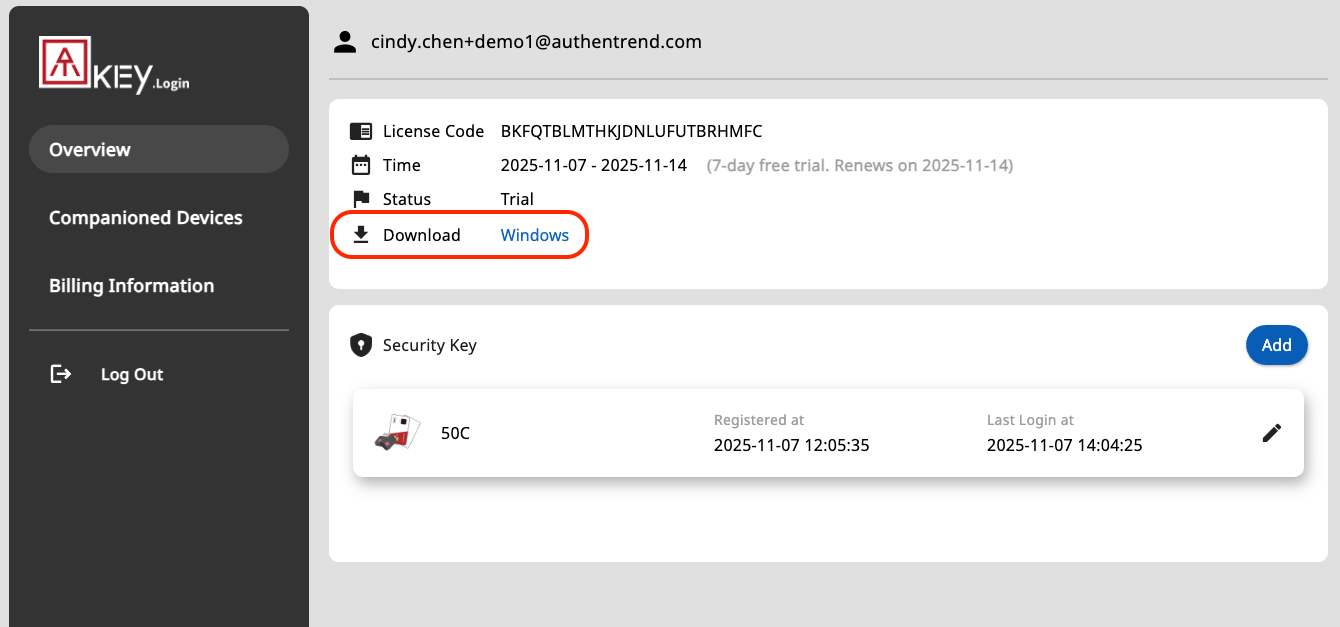Click the calendar icon next to Time
This screenshot has width=1340, height=627.
pos(360,164)
